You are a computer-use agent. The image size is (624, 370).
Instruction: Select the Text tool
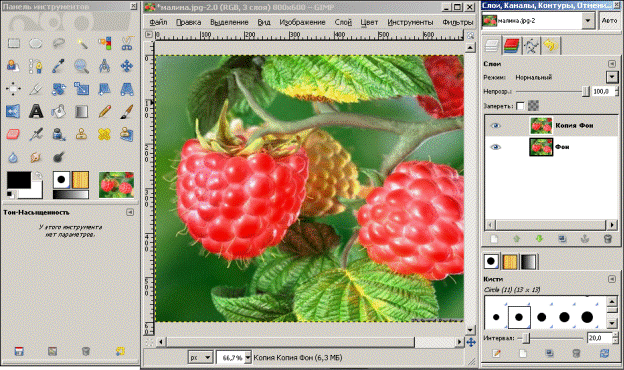(x=36, y=111)
